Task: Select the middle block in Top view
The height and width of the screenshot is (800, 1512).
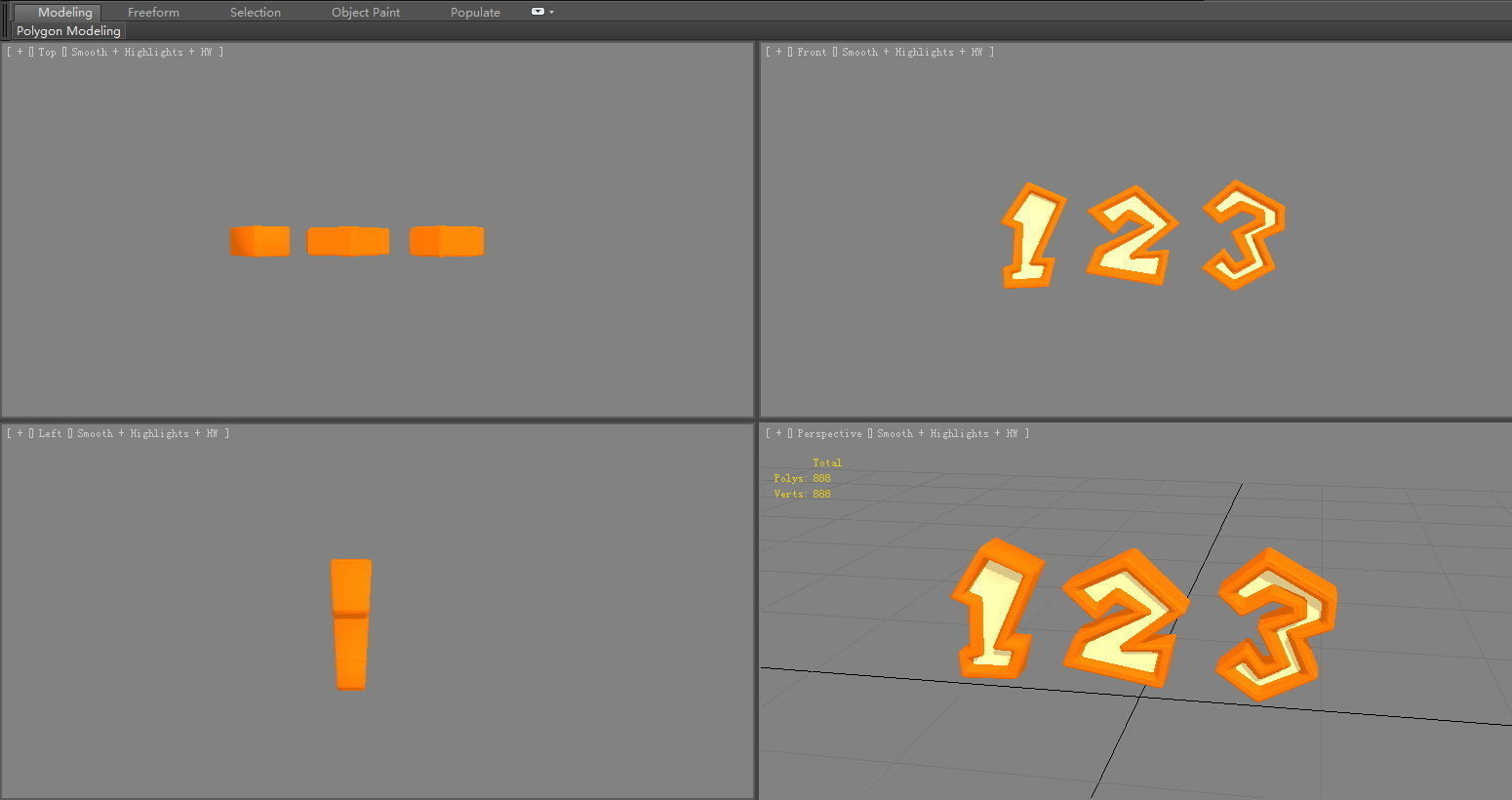Action: [x=348, y=241]
